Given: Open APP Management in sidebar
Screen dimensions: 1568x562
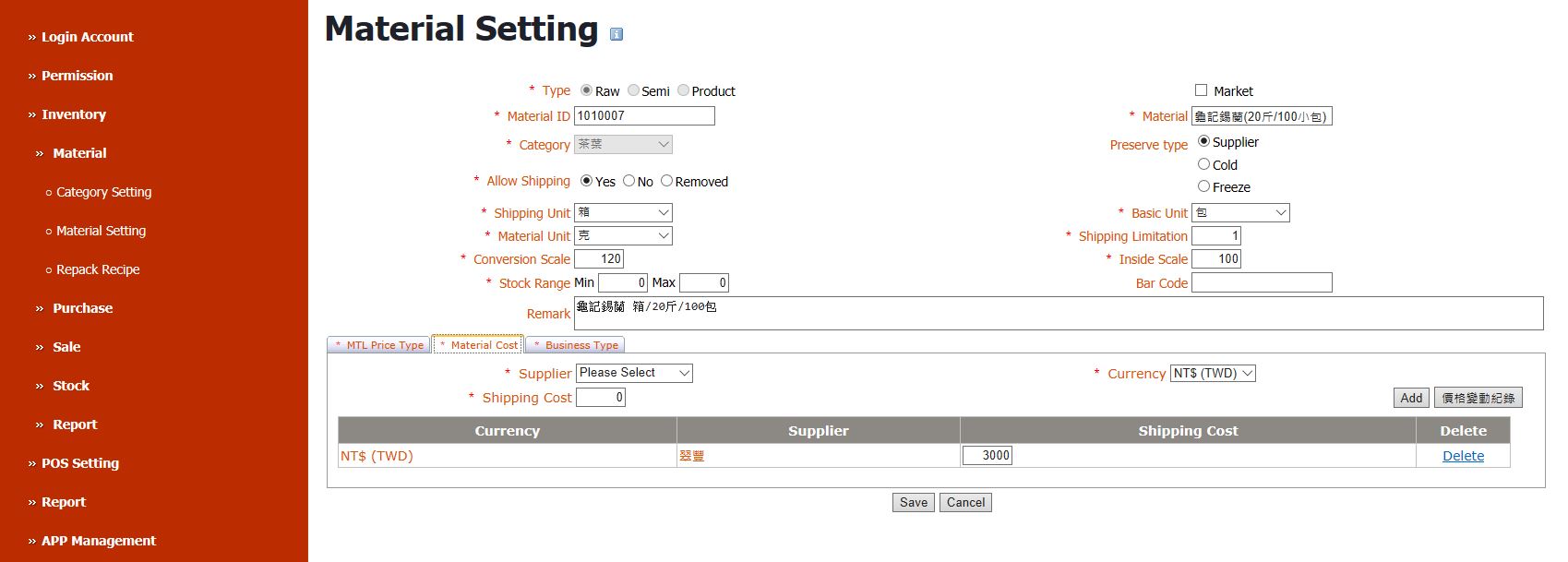Looking at the screenshot, I should pyautogui.click(x=99, y=541).
